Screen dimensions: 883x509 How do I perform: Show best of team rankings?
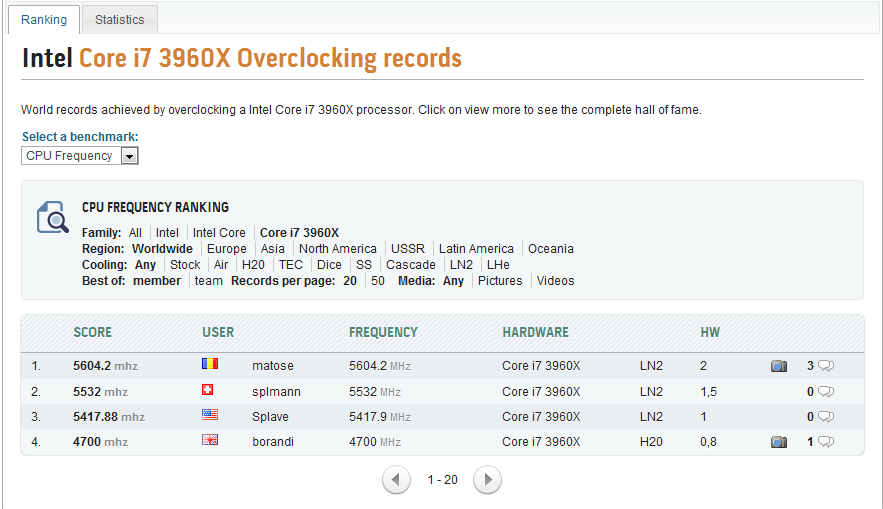point(209,281)
